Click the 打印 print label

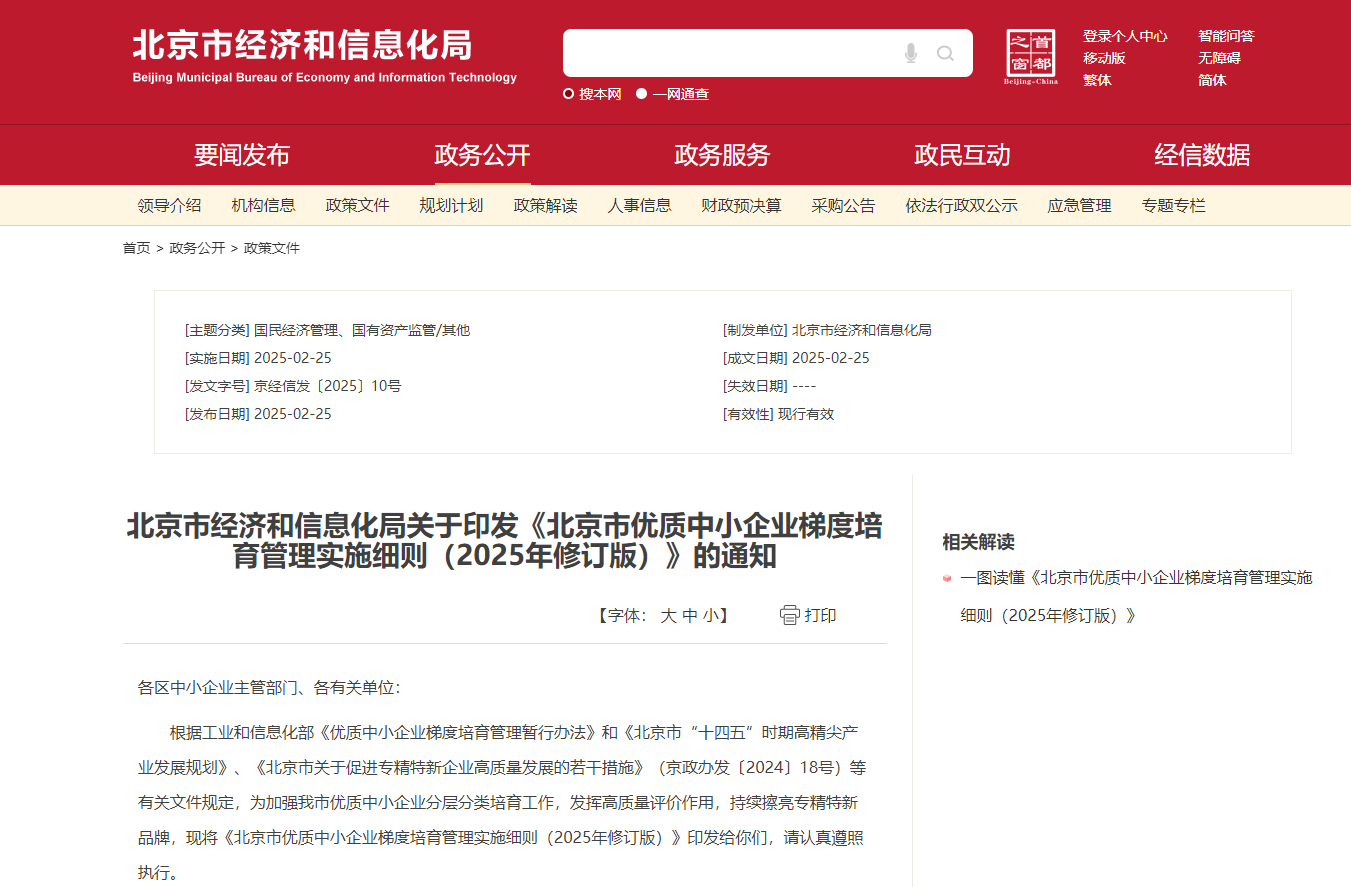(x=820, y=615)
